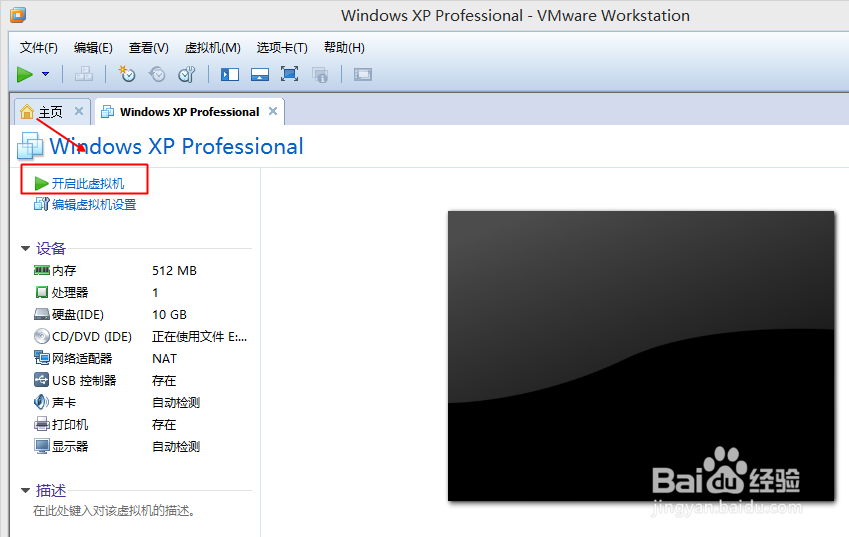Open the 查看(V) menu
Viewport: 849px width, 537px height.
[148, 48]
